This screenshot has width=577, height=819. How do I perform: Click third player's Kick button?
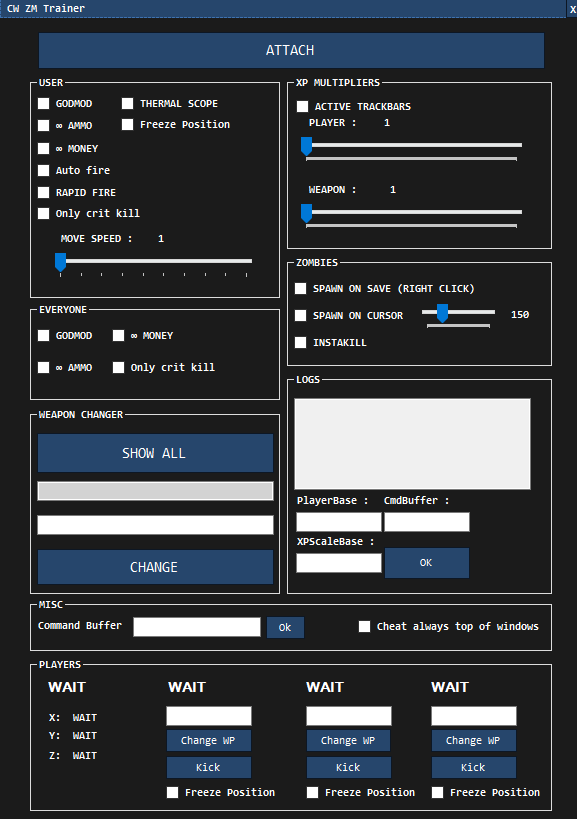point(349,767)
